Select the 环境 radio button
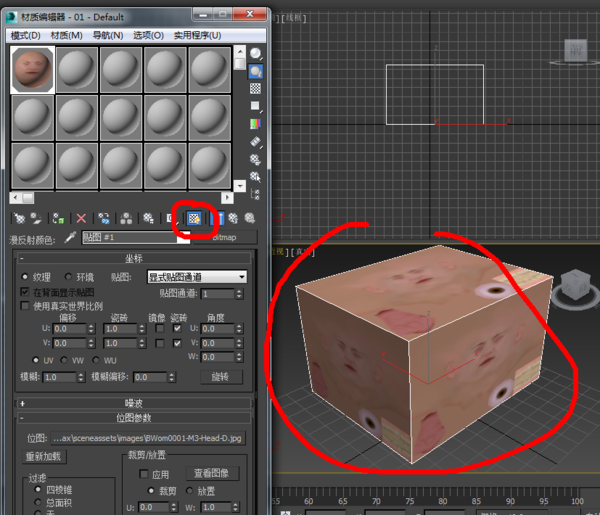Viewport: 600px width, 515px height. 68,276
